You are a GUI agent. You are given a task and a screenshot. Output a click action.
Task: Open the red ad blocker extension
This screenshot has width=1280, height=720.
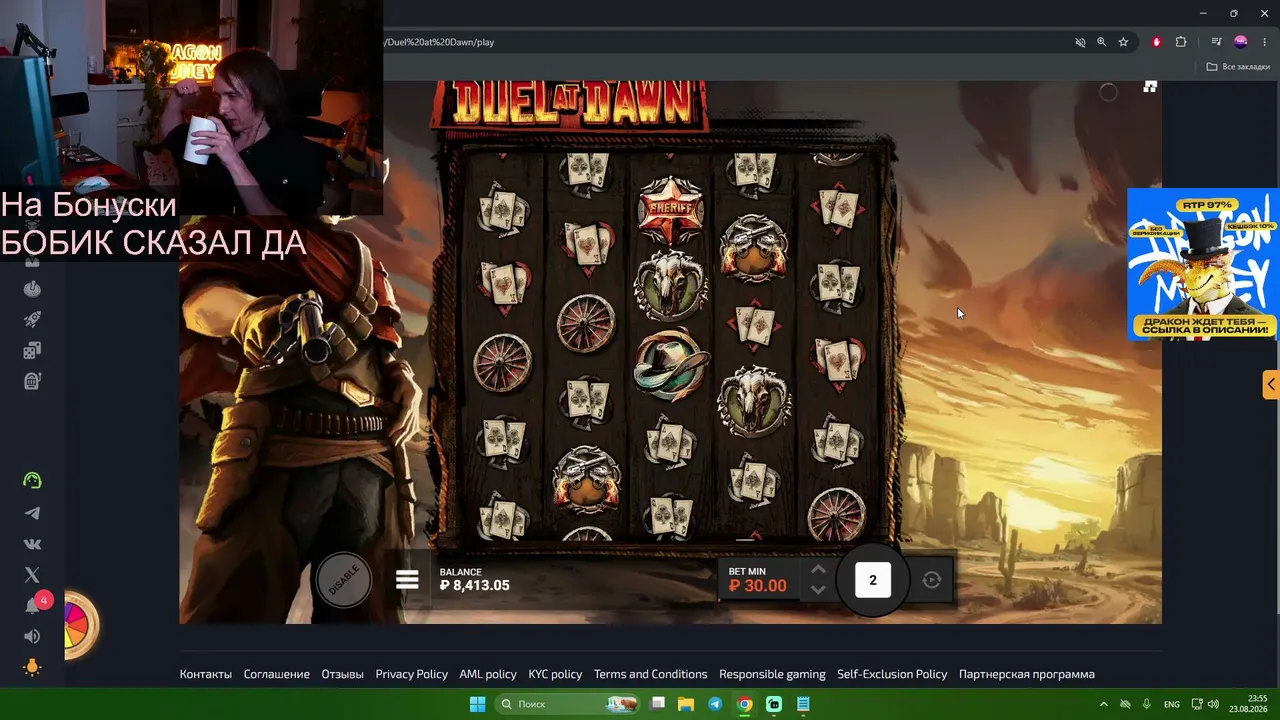click(1157, 42)
